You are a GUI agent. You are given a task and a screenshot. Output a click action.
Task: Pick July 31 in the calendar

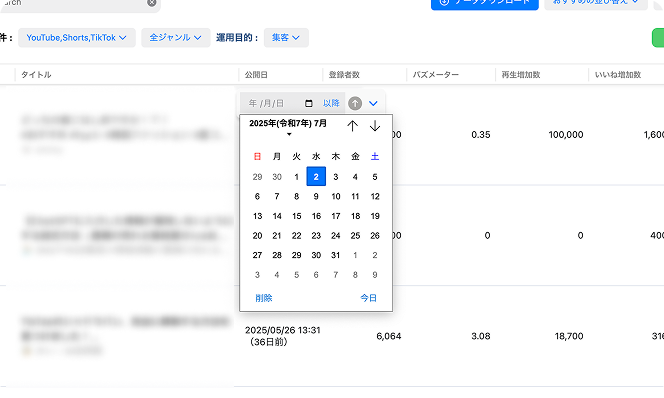pos(335,255)
